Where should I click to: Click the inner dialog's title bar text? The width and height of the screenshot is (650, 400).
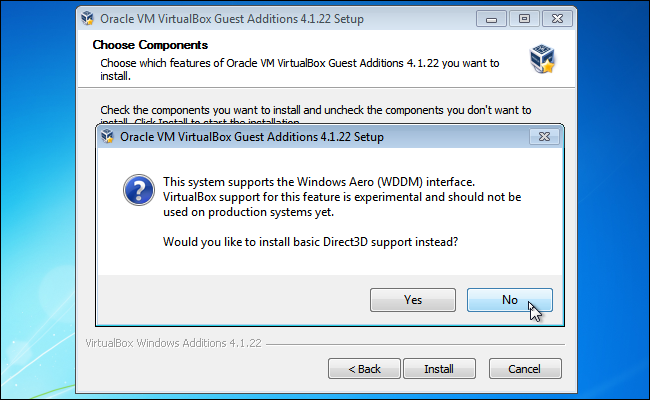pyautogui.click(x=252, y=137)
